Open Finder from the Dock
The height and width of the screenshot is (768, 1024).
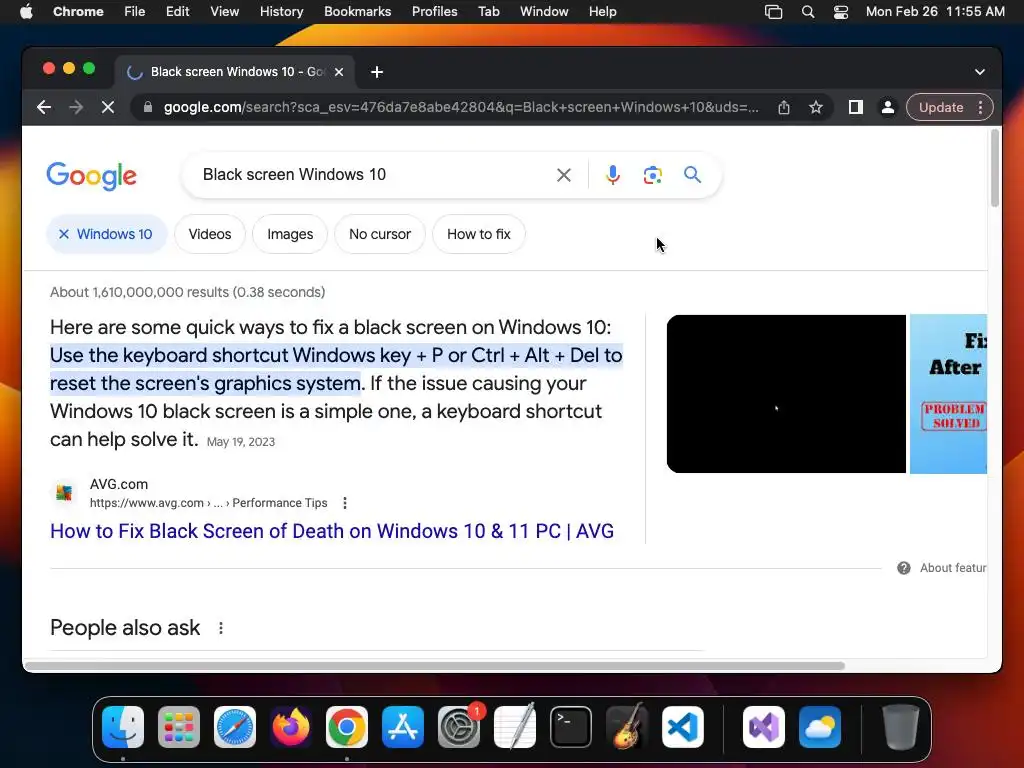click(123, 727)
